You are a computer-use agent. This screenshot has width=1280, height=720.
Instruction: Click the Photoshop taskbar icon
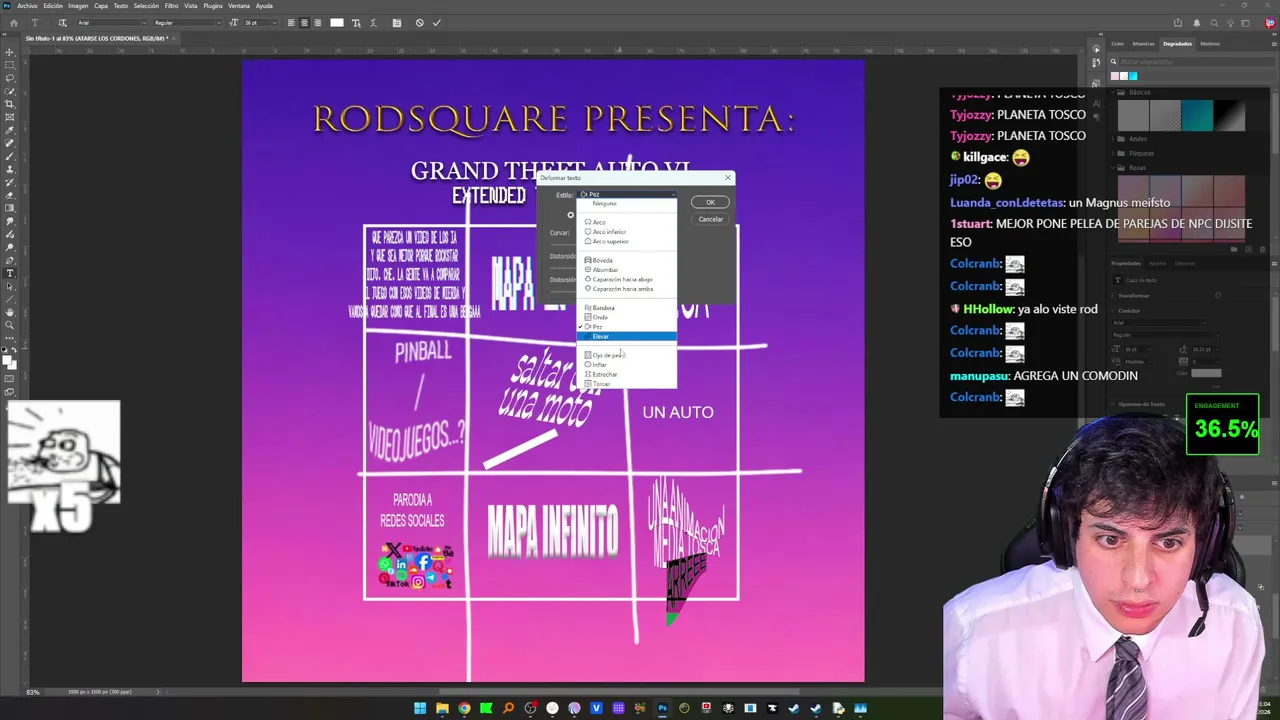point(662,709)
